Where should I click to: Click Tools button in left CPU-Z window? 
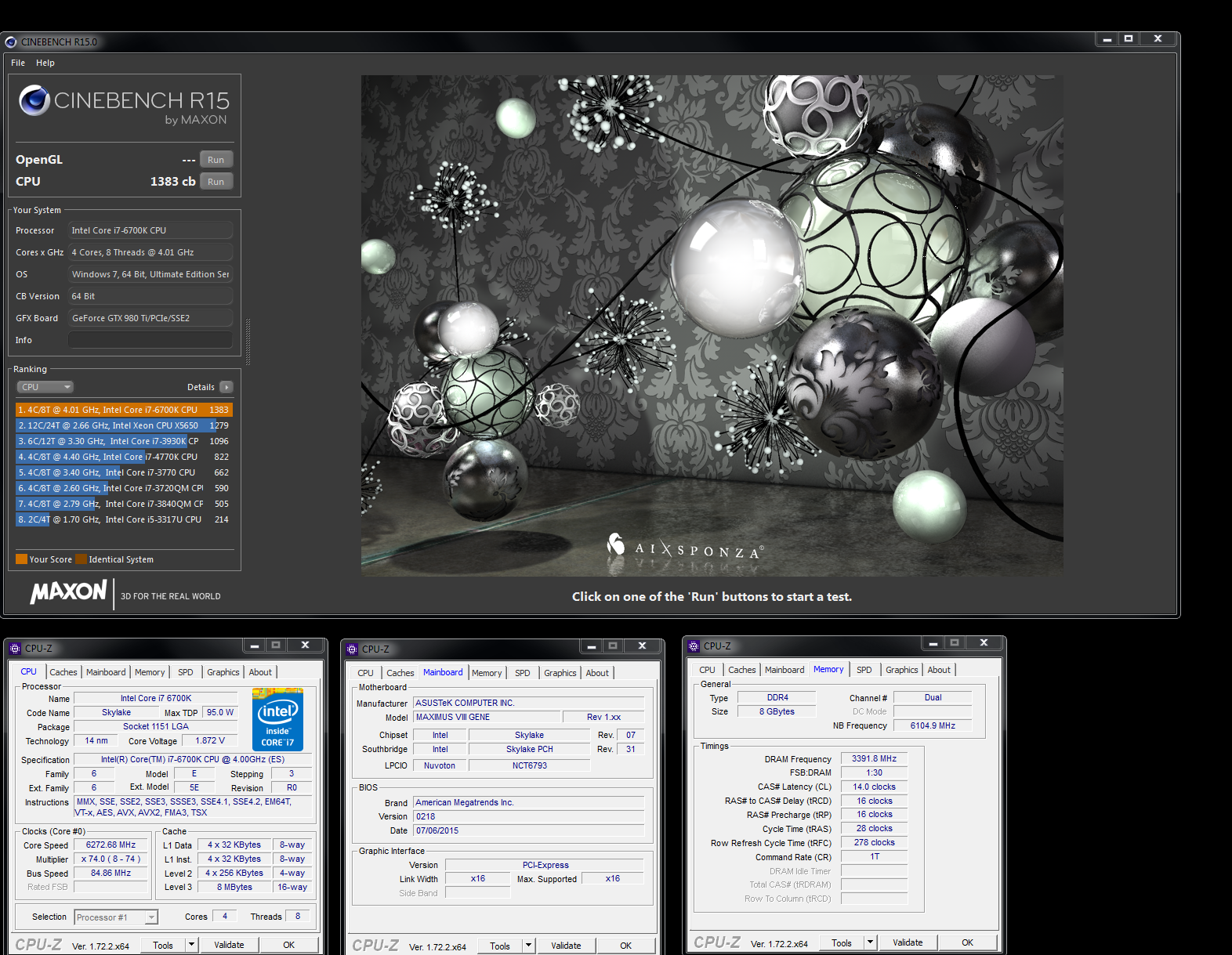click(163, 946)
